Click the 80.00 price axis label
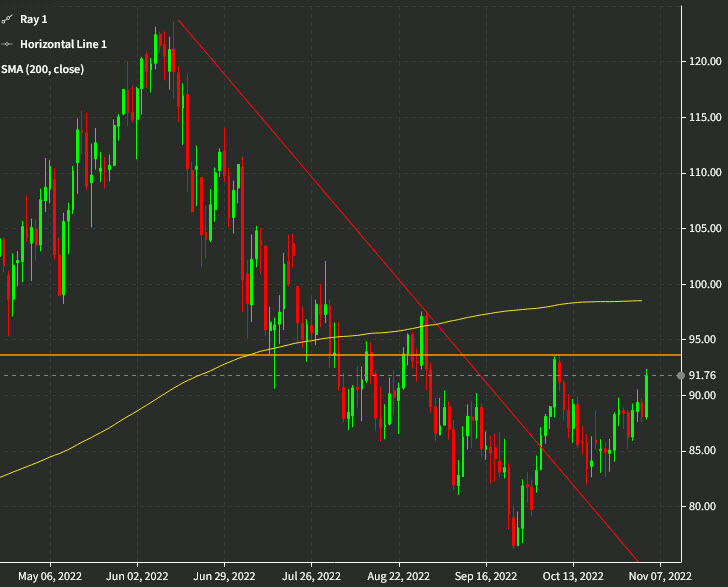Viewport: 728px width, 587px height. coord(702,506)
